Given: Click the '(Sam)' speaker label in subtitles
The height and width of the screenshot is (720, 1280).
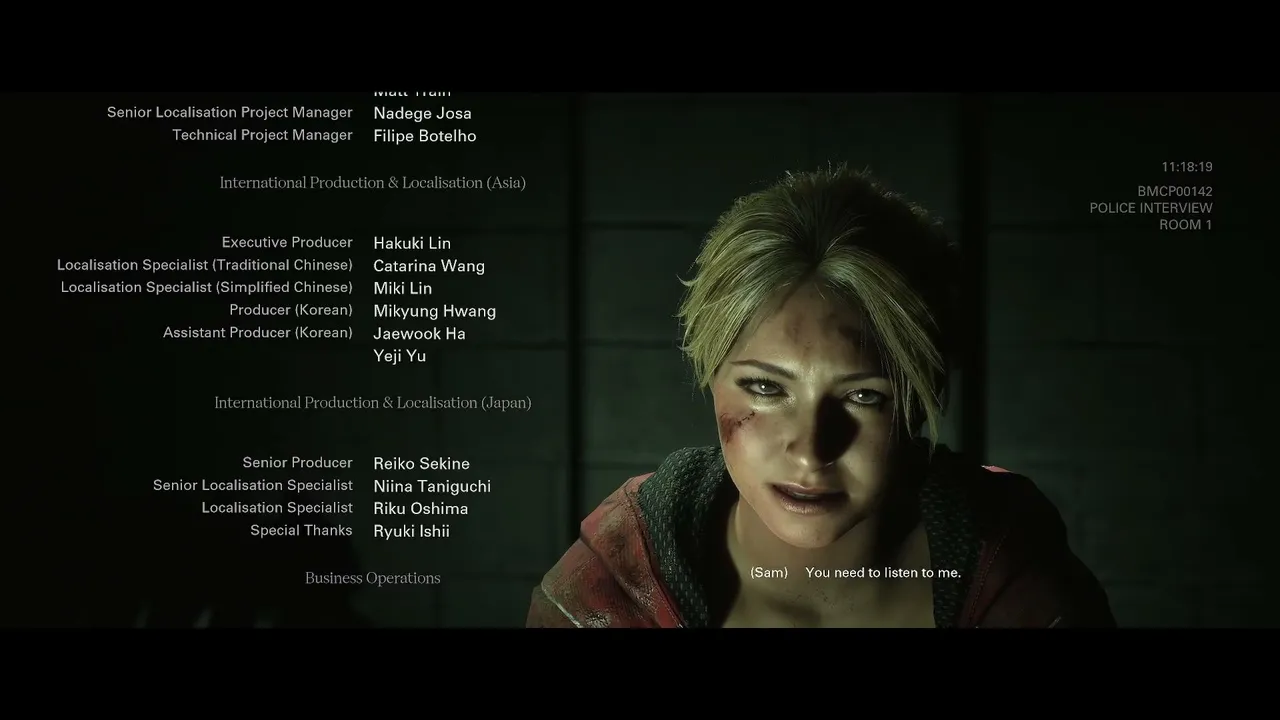Looking at the screenshot, I should pyautogui.click(x=769, y=572).
